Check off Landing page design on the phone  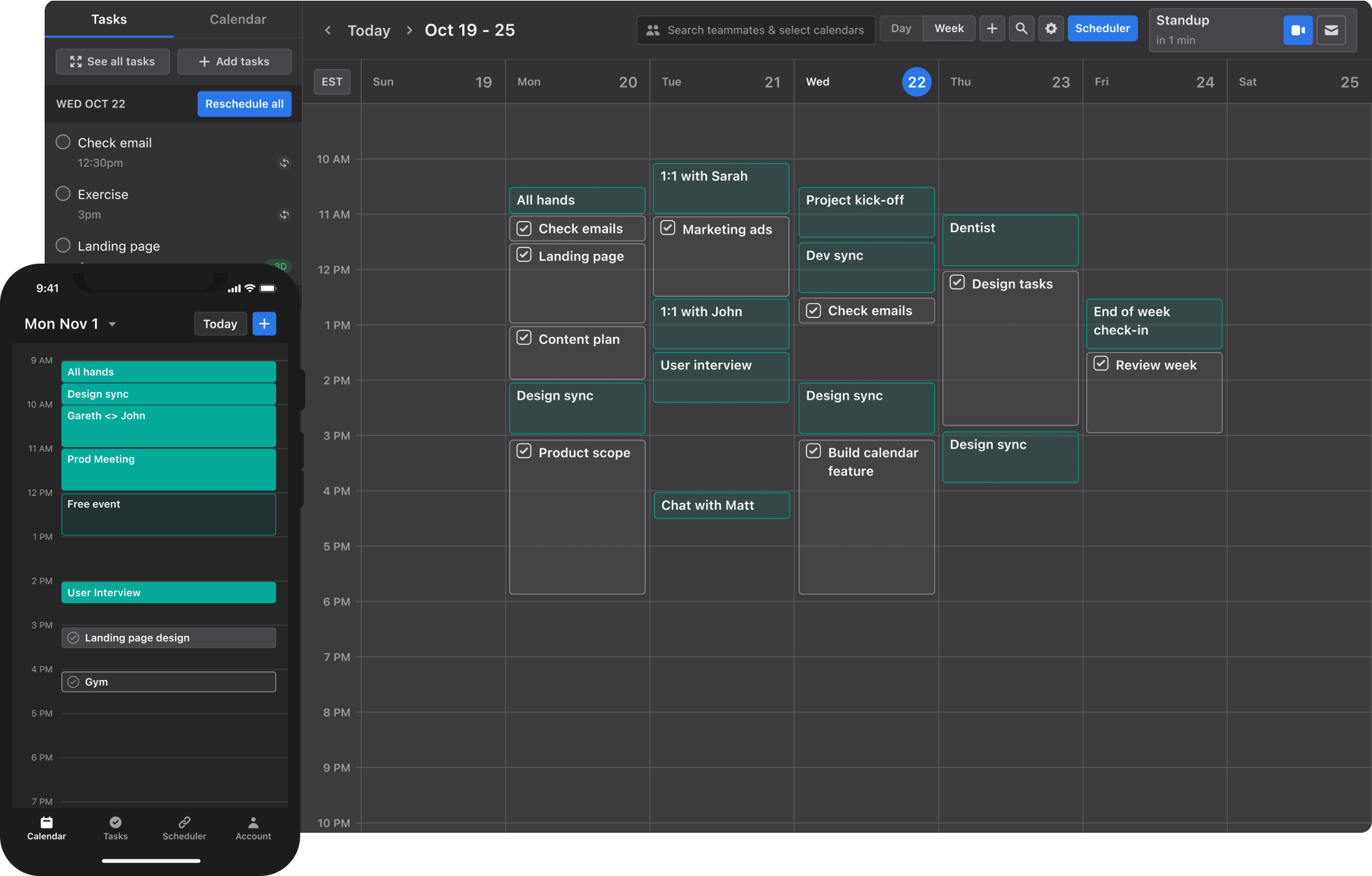(73, 637)
